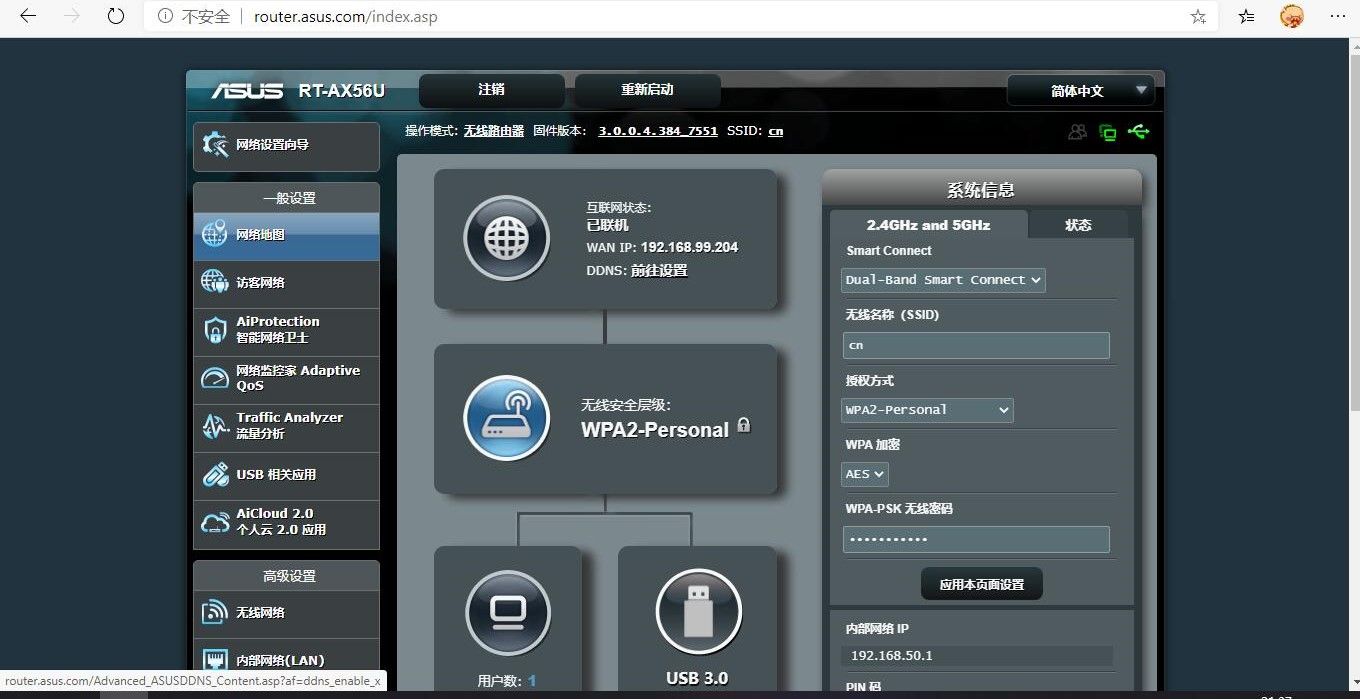Viewport: 1360px width, 699px height.
Task: Click the clients computer icon
Action: pos(508,612)
